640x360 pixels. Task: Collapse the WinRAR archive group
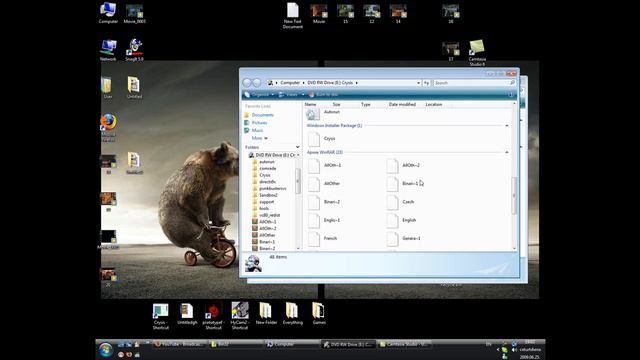click(507, 152)
